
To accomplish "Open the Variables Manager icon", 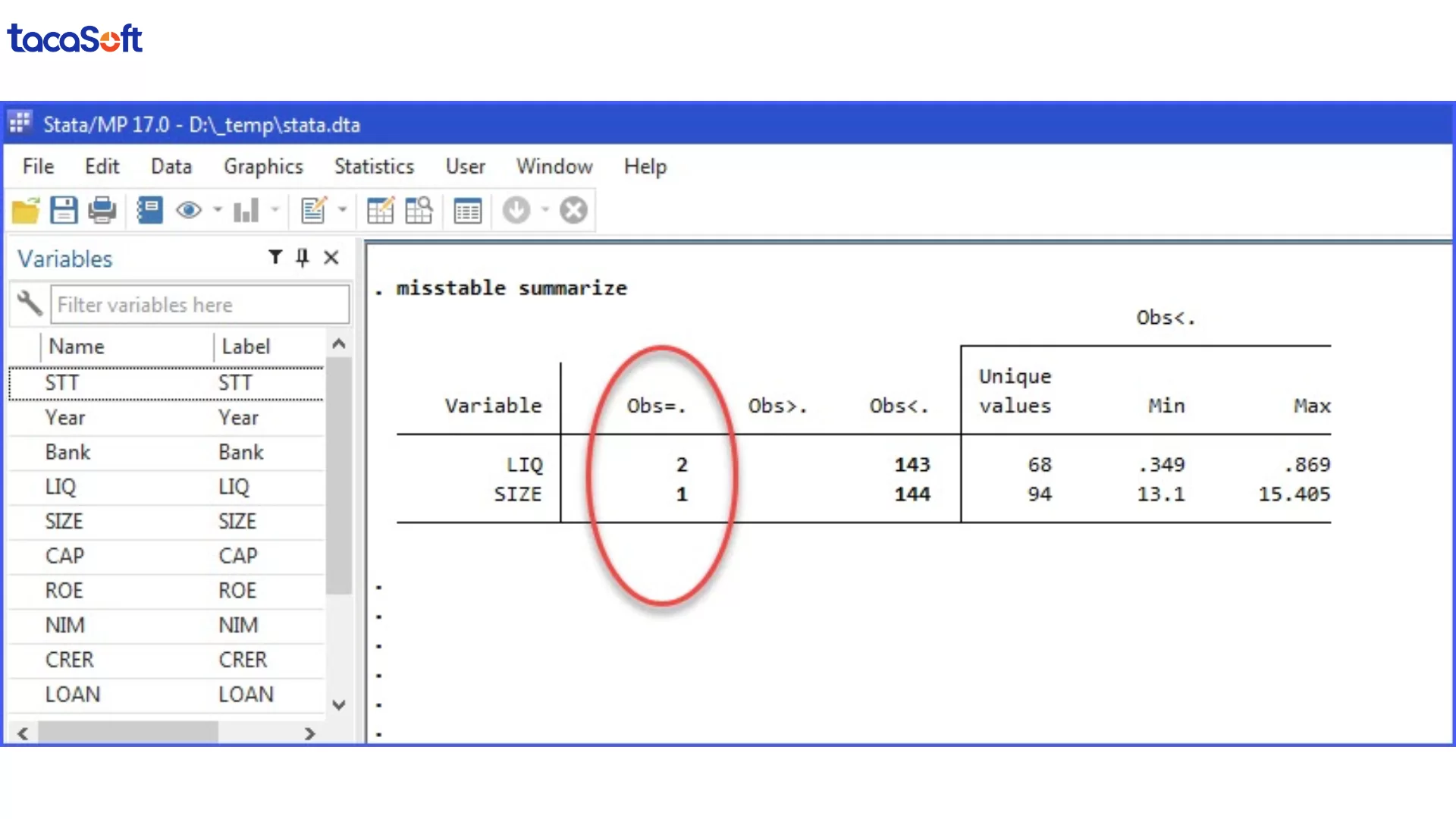I will [x=467, y=210].
